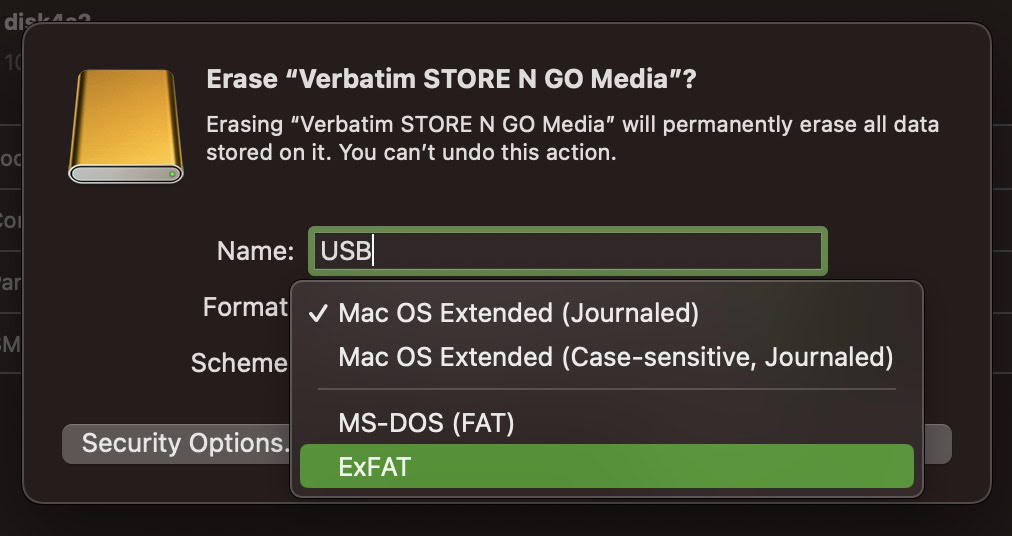Focus the Name text field

click(567, 251)
